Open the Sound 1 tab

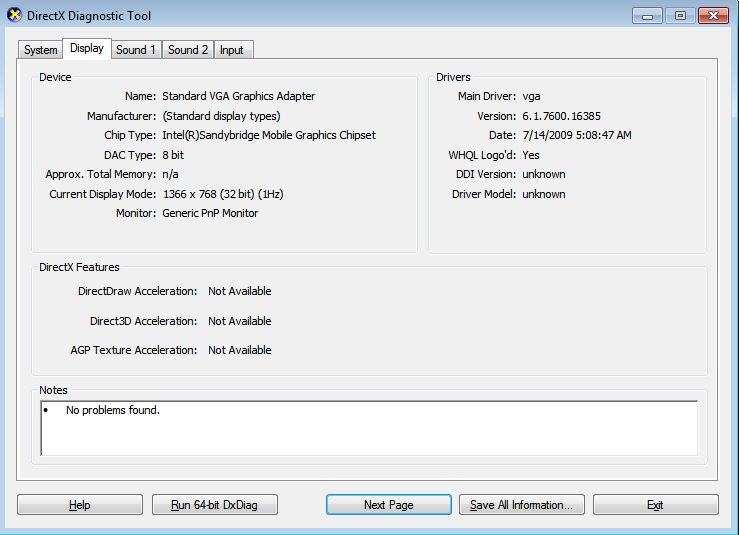[x=136, y=50]
